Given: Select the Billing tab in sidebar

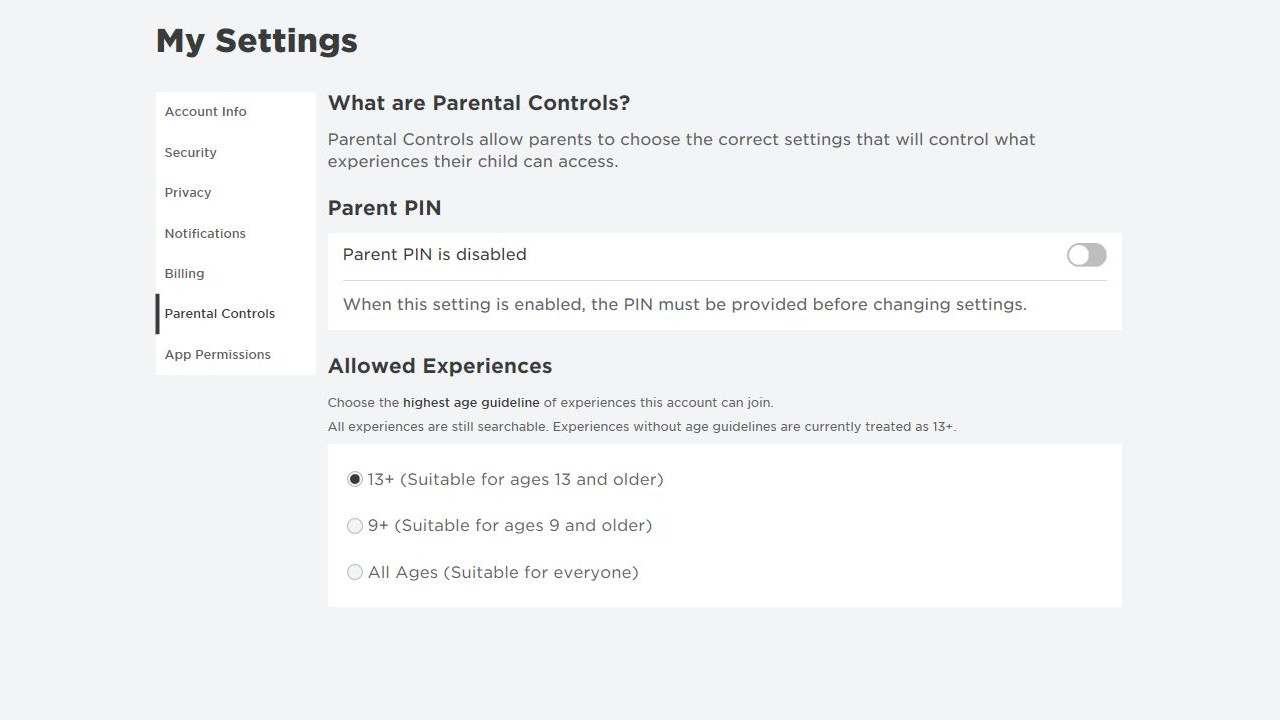Looking at the screenshot, I should pyautogui.click(x=185, y=274).
